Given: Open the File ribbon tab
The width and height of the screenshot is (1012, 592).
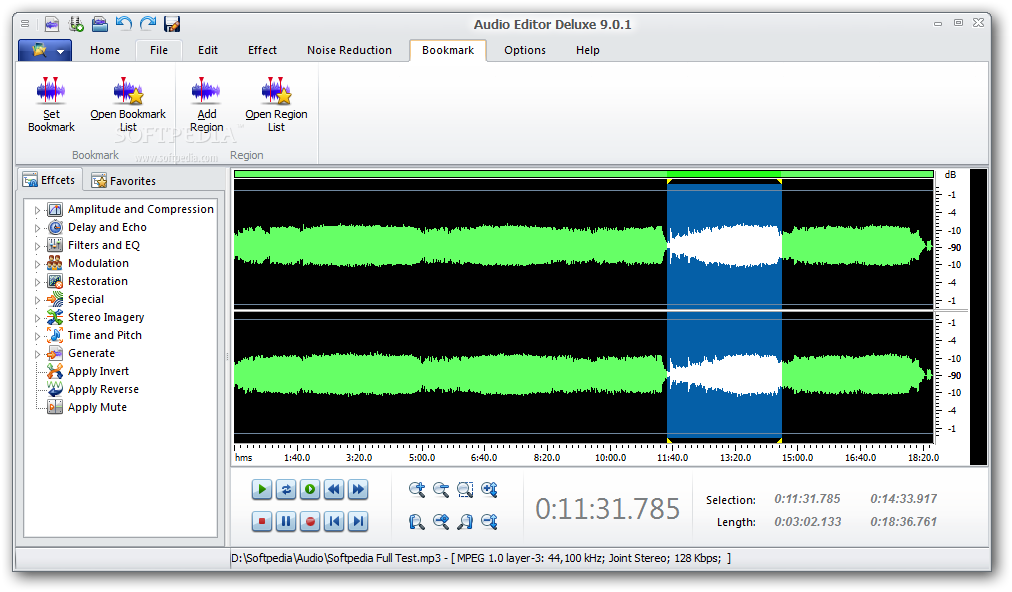Looking at the screenshot, I should tap(159, 50).
